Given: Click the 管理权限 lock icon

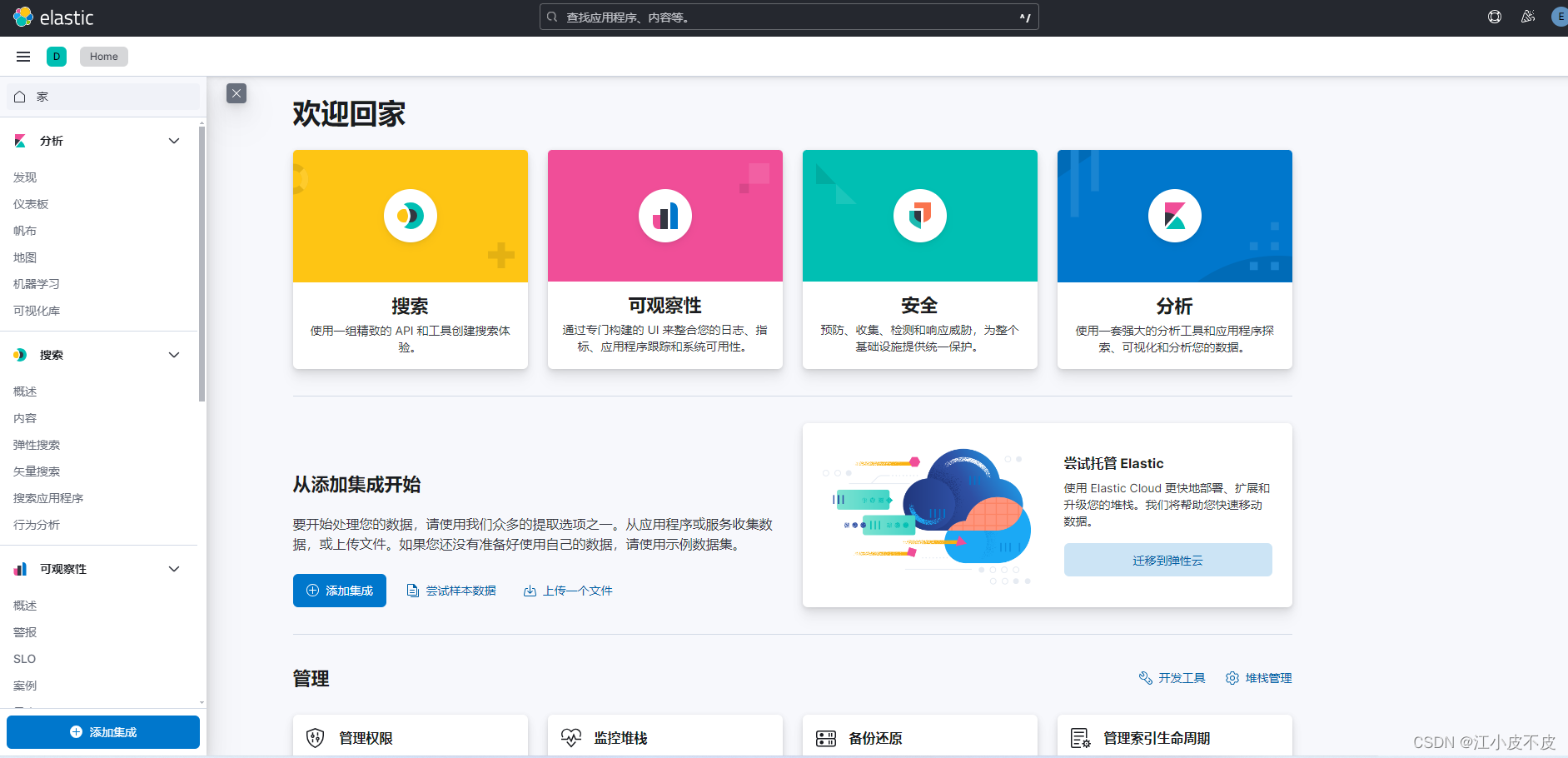Looking at the screenshot, I should (314, 738).
